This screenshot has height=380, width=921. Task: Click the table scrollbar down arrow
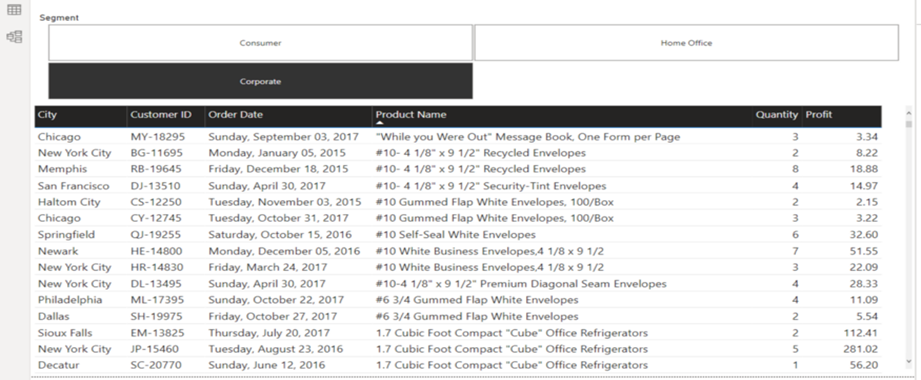click(909, 361)
